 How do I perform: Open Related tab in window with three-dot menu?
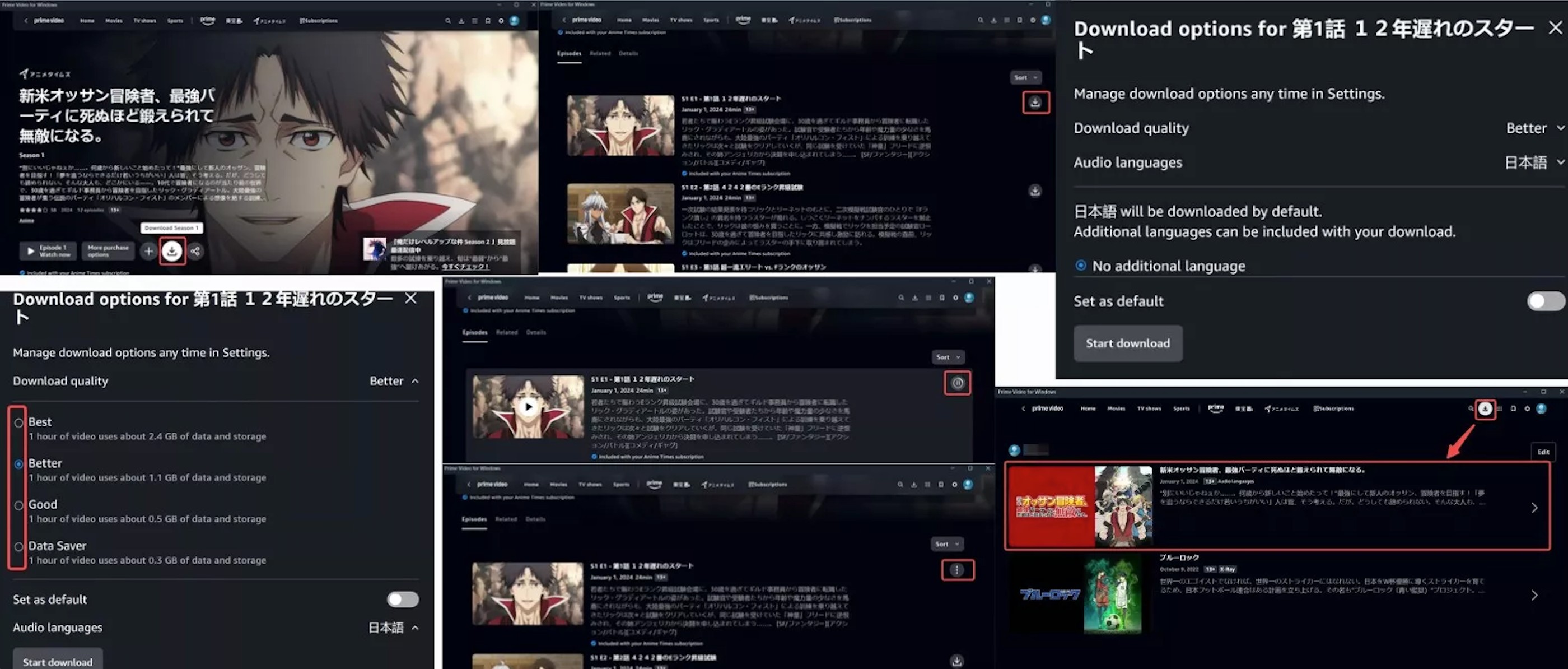tap(506, 519)
